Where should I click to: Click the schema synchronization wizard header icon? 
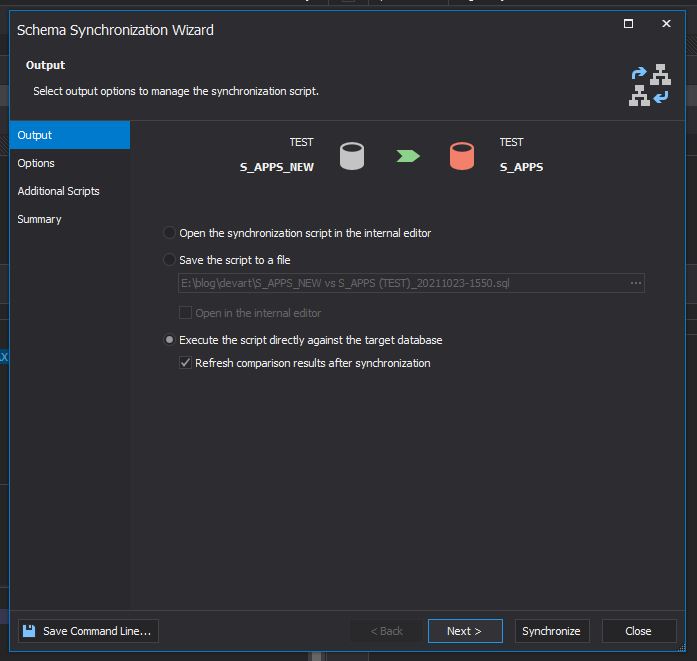click(649, 85)
